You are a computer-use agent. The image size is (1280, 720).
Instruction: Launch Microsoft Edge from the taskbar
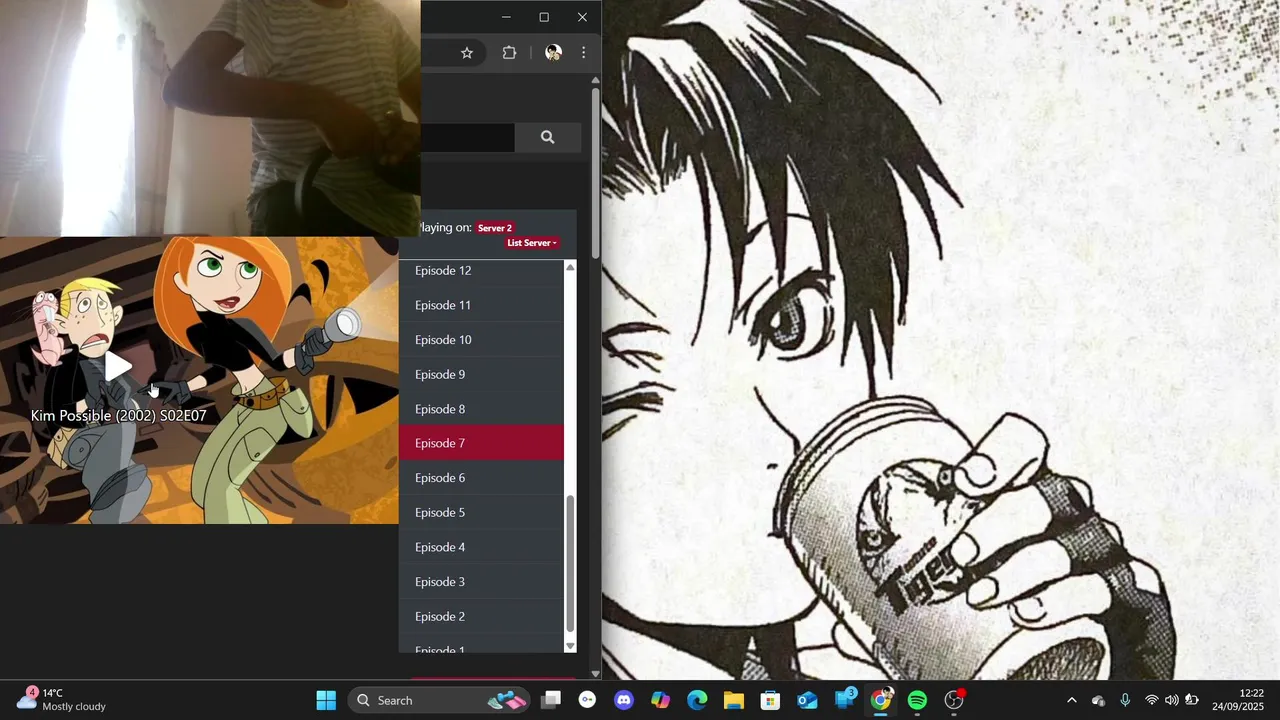[697, 700]
